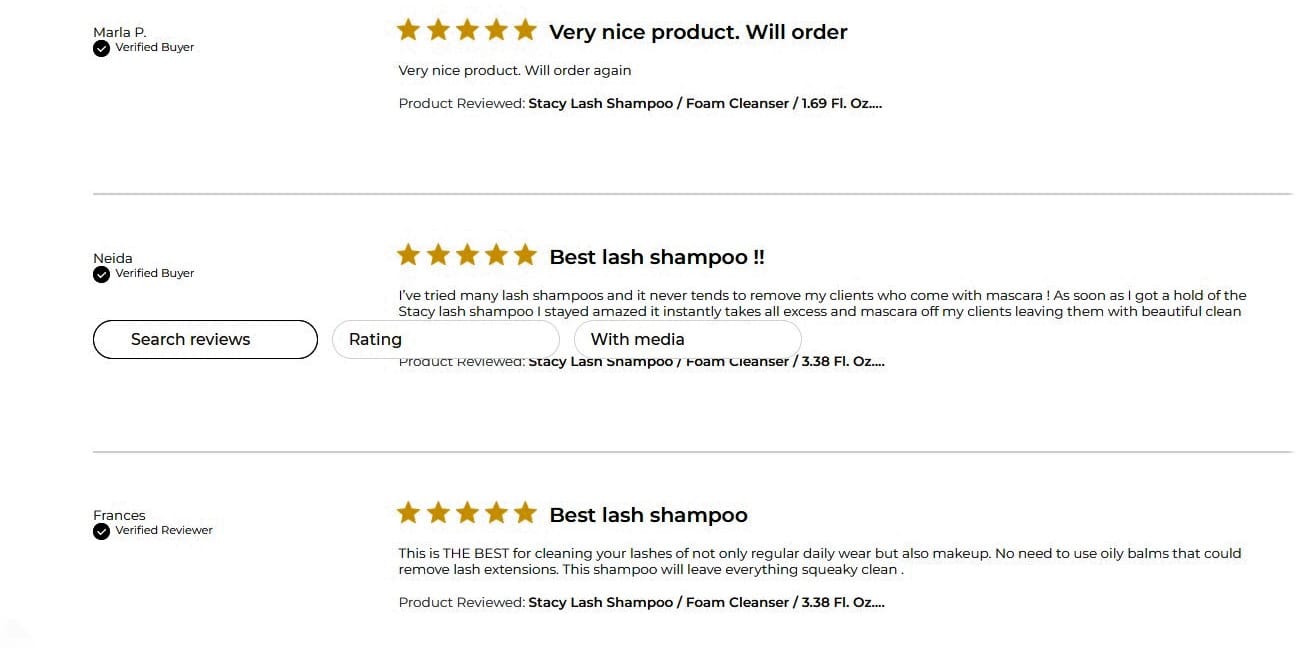Open Frances's reviewed product link
The image size is (1296, 648).
click(705, 602)
